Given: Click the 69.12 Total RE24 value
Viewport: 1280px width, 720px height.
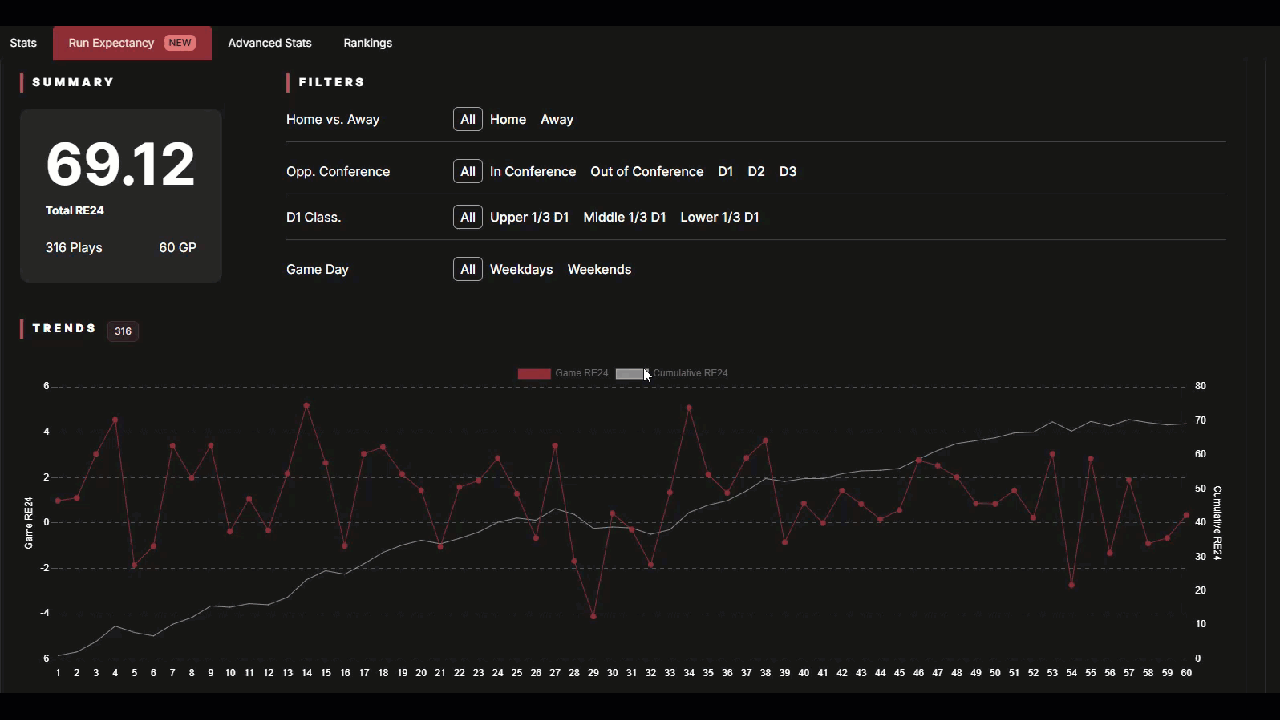Looking at the screenshot, I should 120,164.
